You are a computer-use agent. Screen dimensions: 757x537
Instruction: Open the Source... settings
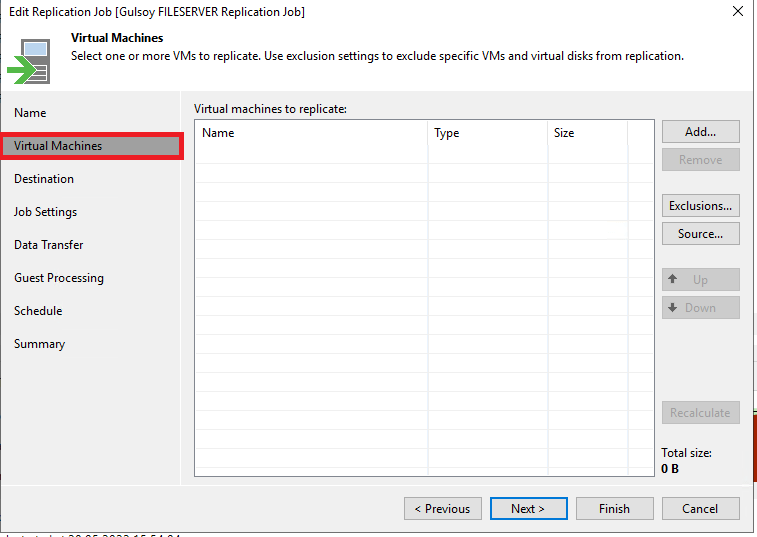(x=700, y=234)
